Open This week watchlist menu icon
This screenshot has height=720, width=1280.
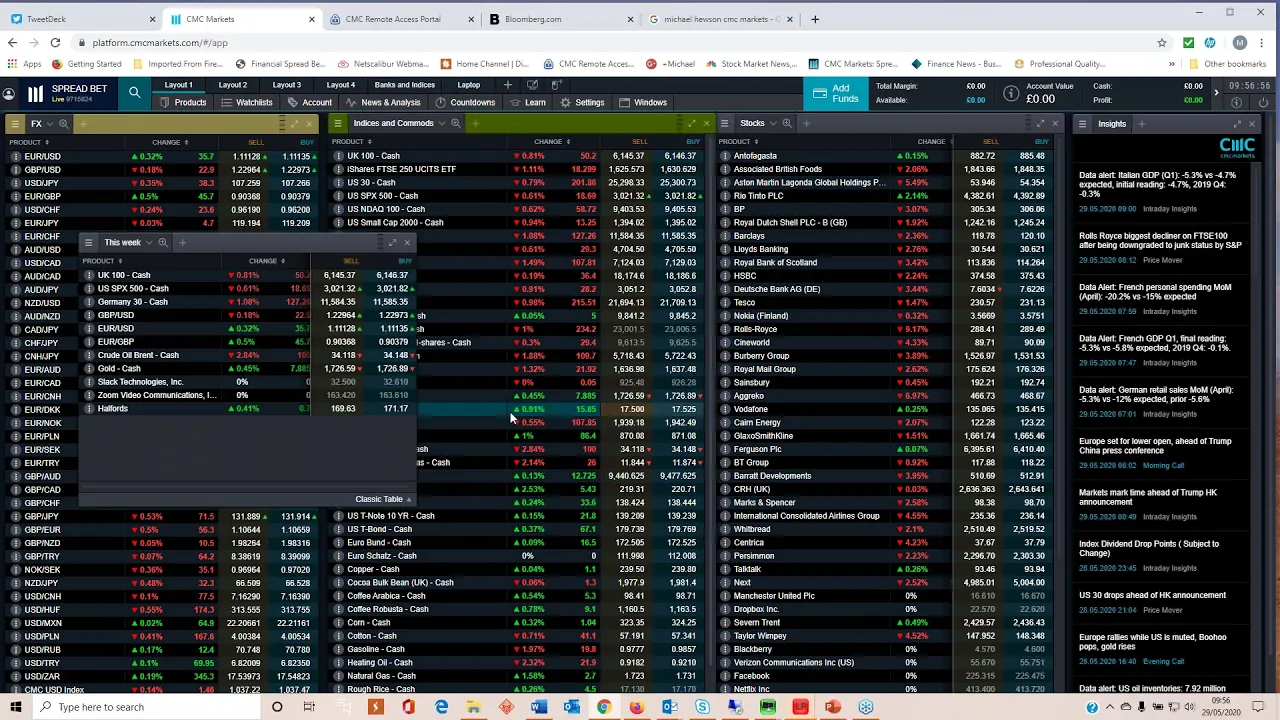(89, 243)
